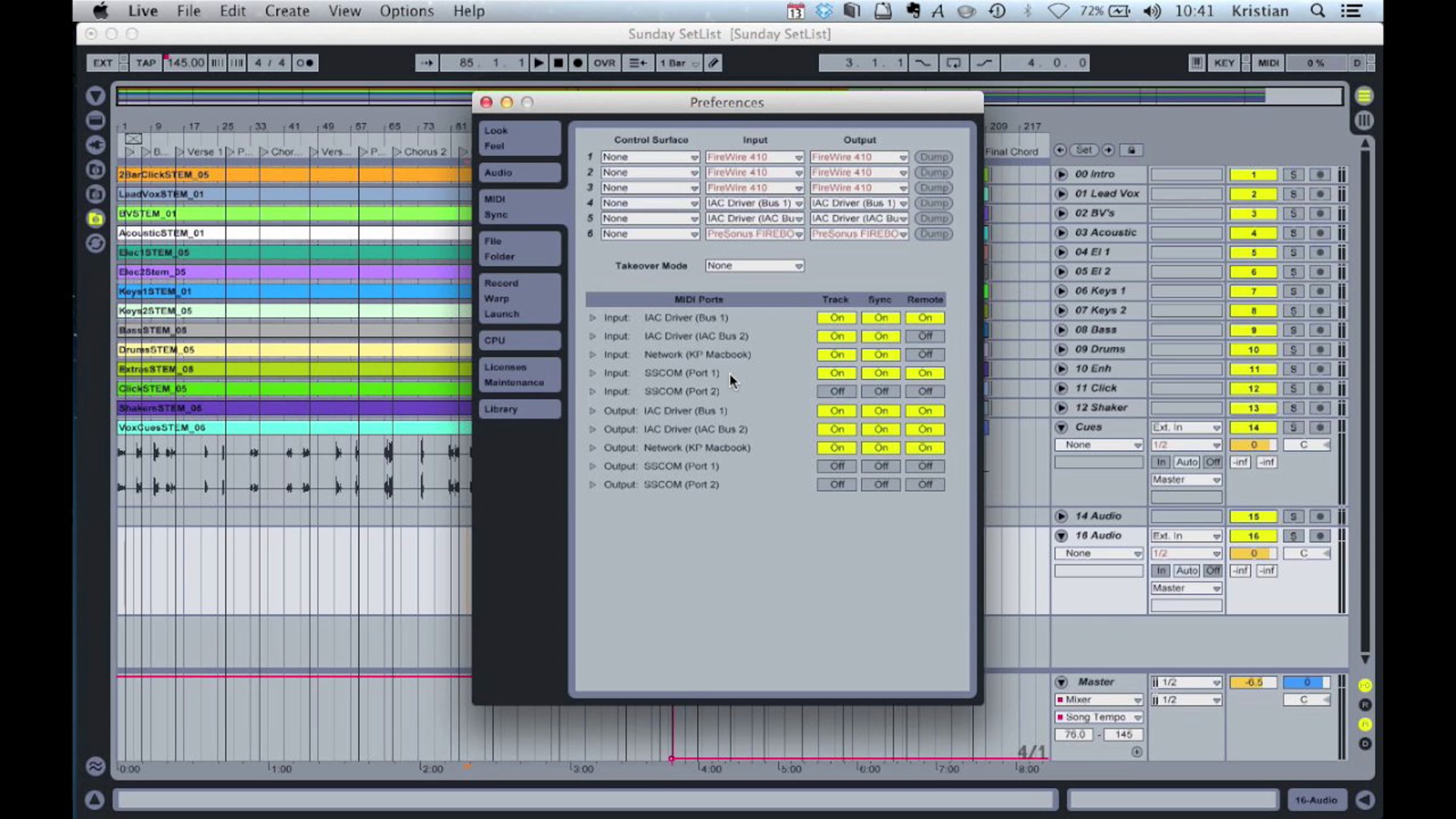Arm the 01 Lead Vox track
The width and height of the screenshot is (1456, 819).
point(1319,194)
